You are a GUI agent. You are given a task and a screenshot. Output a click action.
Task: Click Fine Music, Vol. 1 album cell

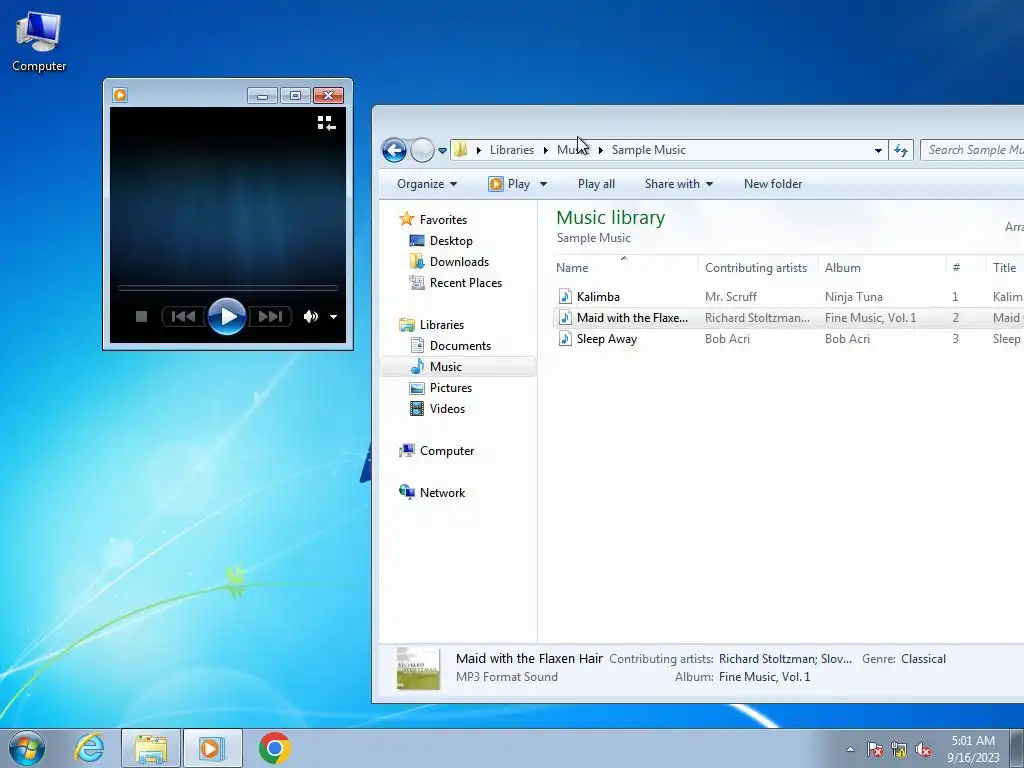(871, 318)
